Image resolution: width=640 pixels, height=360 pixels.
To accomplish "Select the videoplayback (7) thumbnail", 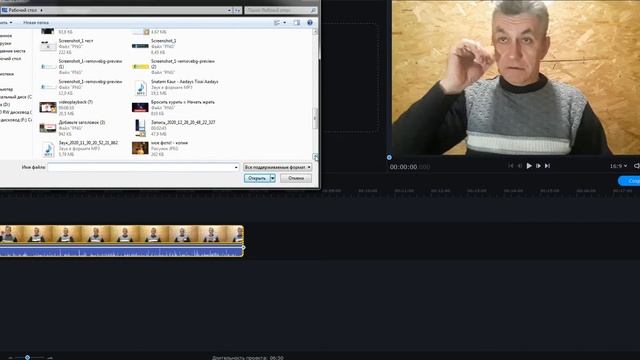I will click(48, 108).
